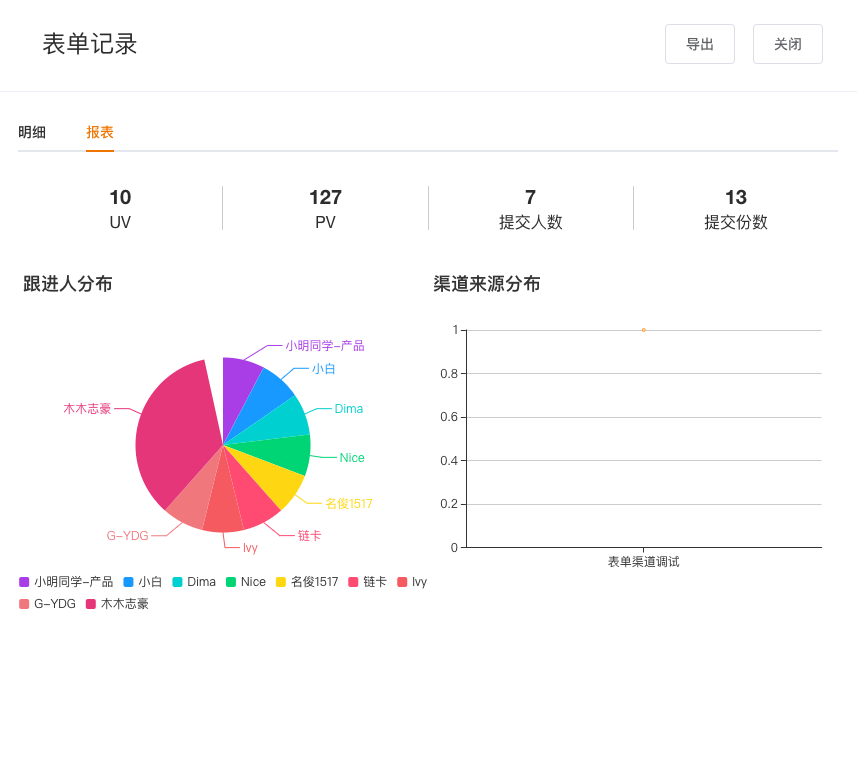Toggle 小明同学-产品 legend item

point(66,582)
